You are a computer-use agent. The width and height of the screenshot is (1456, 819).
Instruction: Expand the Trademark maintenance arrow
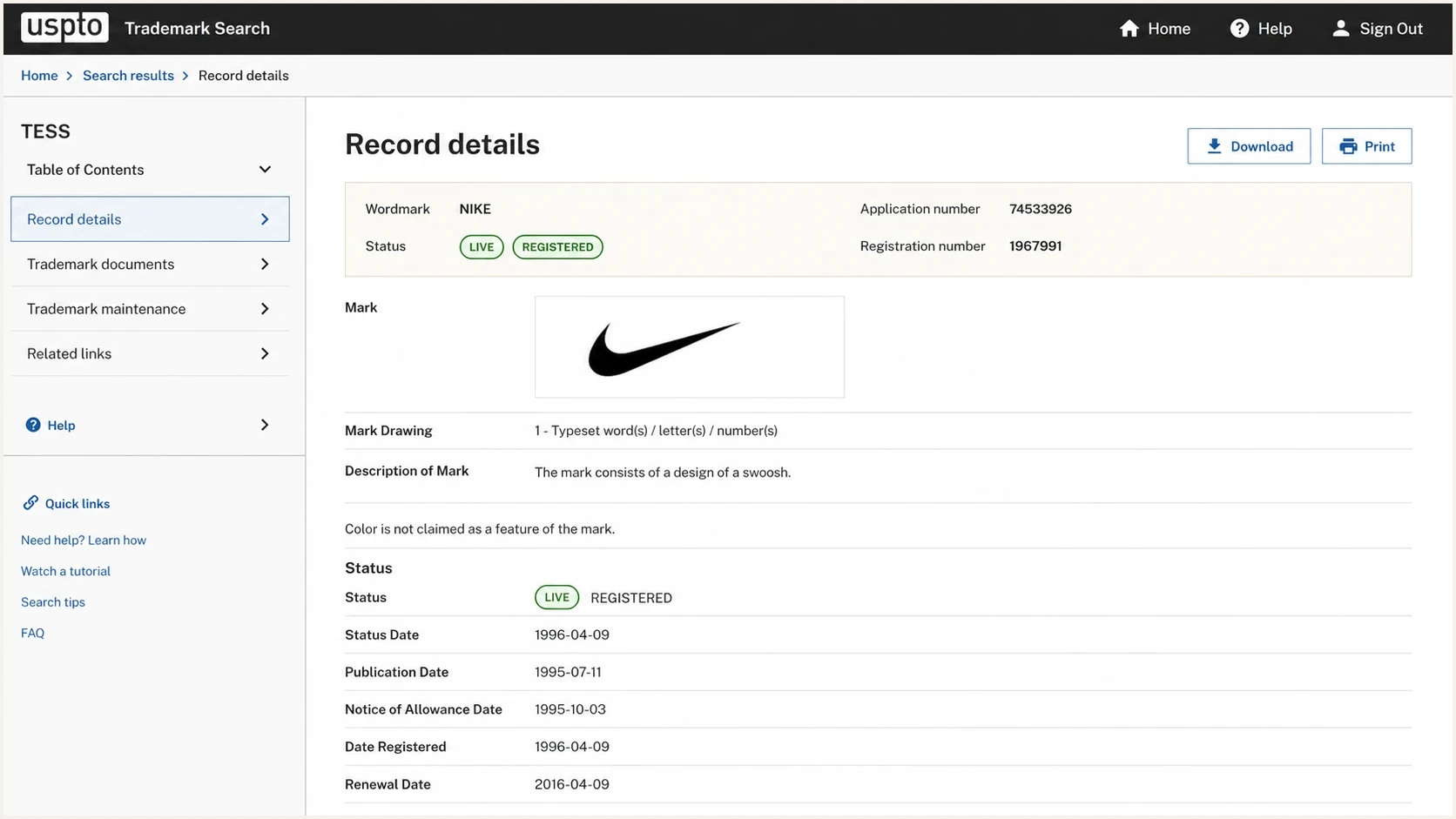pos(265,309)
